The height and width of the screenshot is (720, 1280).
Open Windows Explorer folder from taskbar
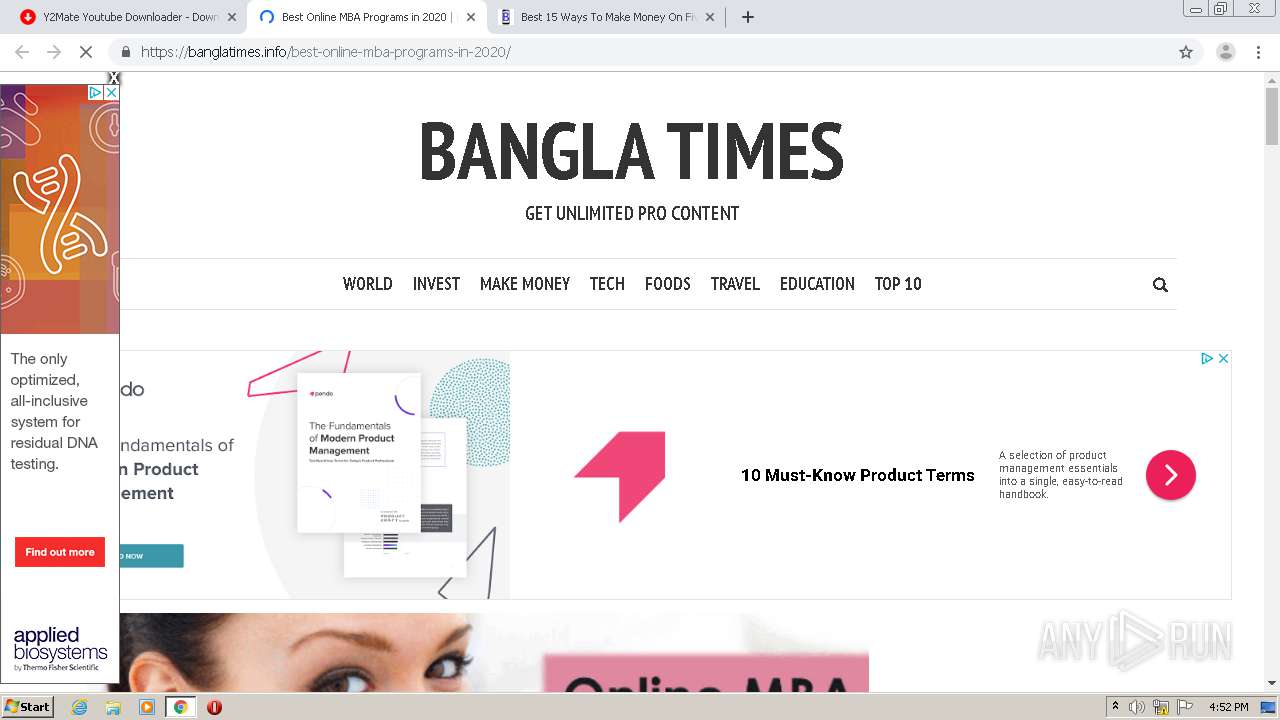113,707
